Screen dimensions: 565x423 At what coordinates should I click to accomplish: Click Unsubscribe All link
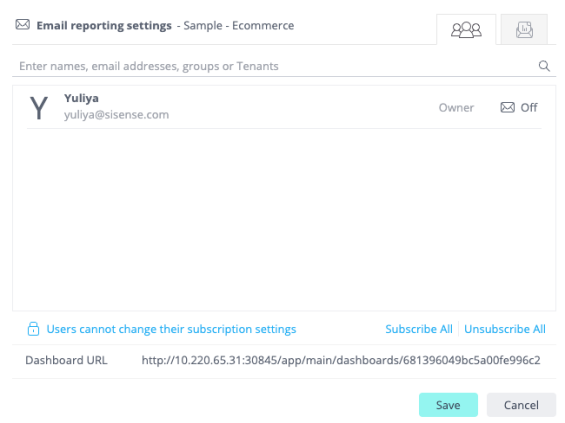[504, 329]
